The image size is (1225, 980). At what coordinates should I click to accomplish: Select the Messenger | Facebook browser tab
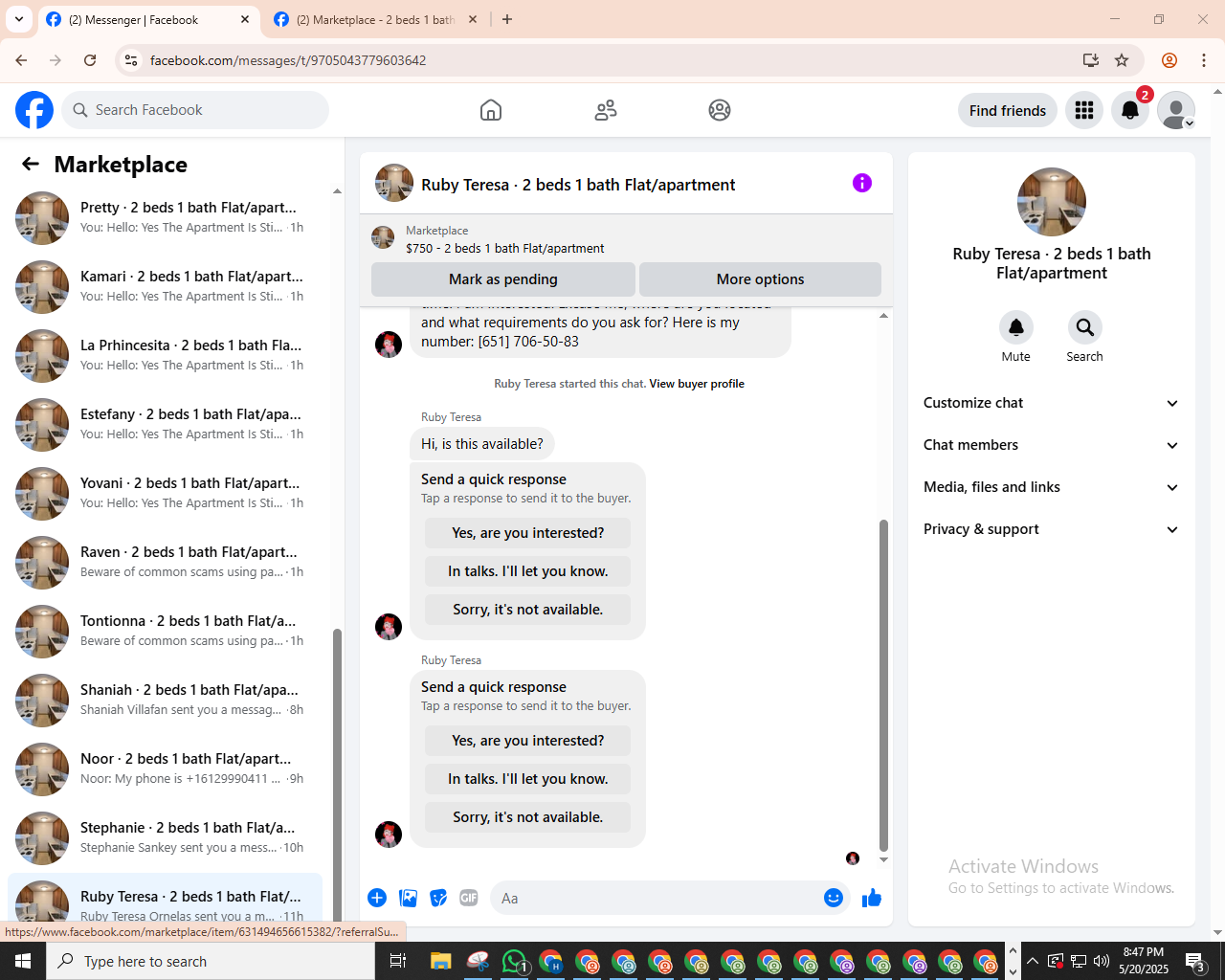[x=148, y=19]
